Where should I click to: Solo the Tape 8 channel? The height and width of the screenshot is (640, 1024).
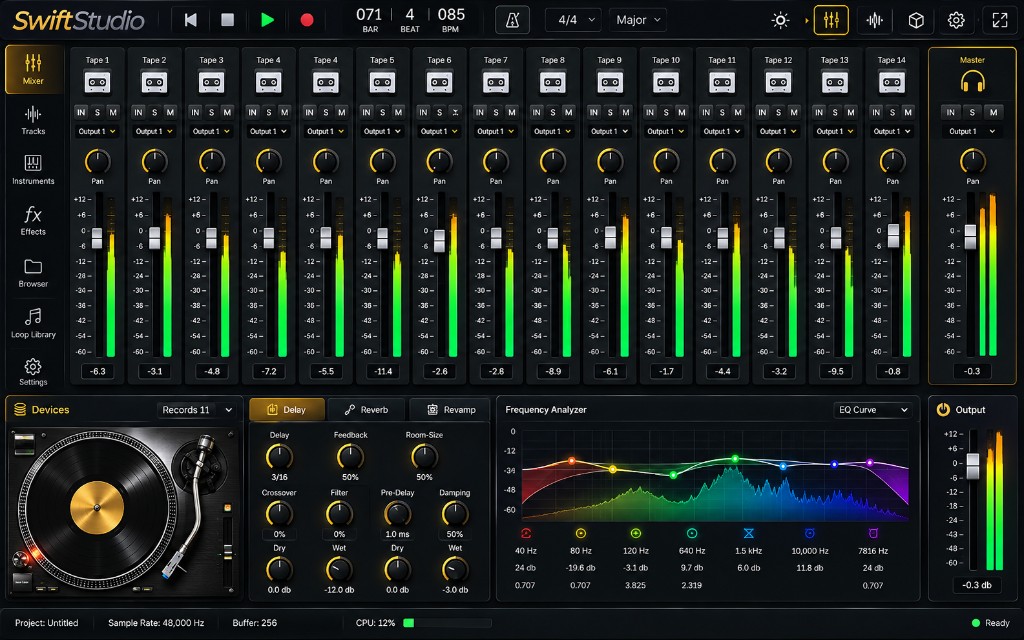coord(552,112)
